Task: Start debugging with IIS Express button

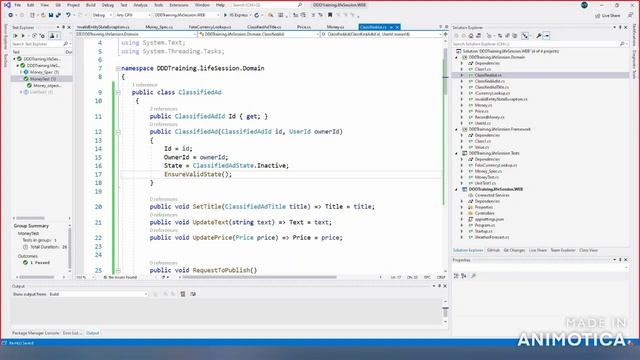Action: 236,15
